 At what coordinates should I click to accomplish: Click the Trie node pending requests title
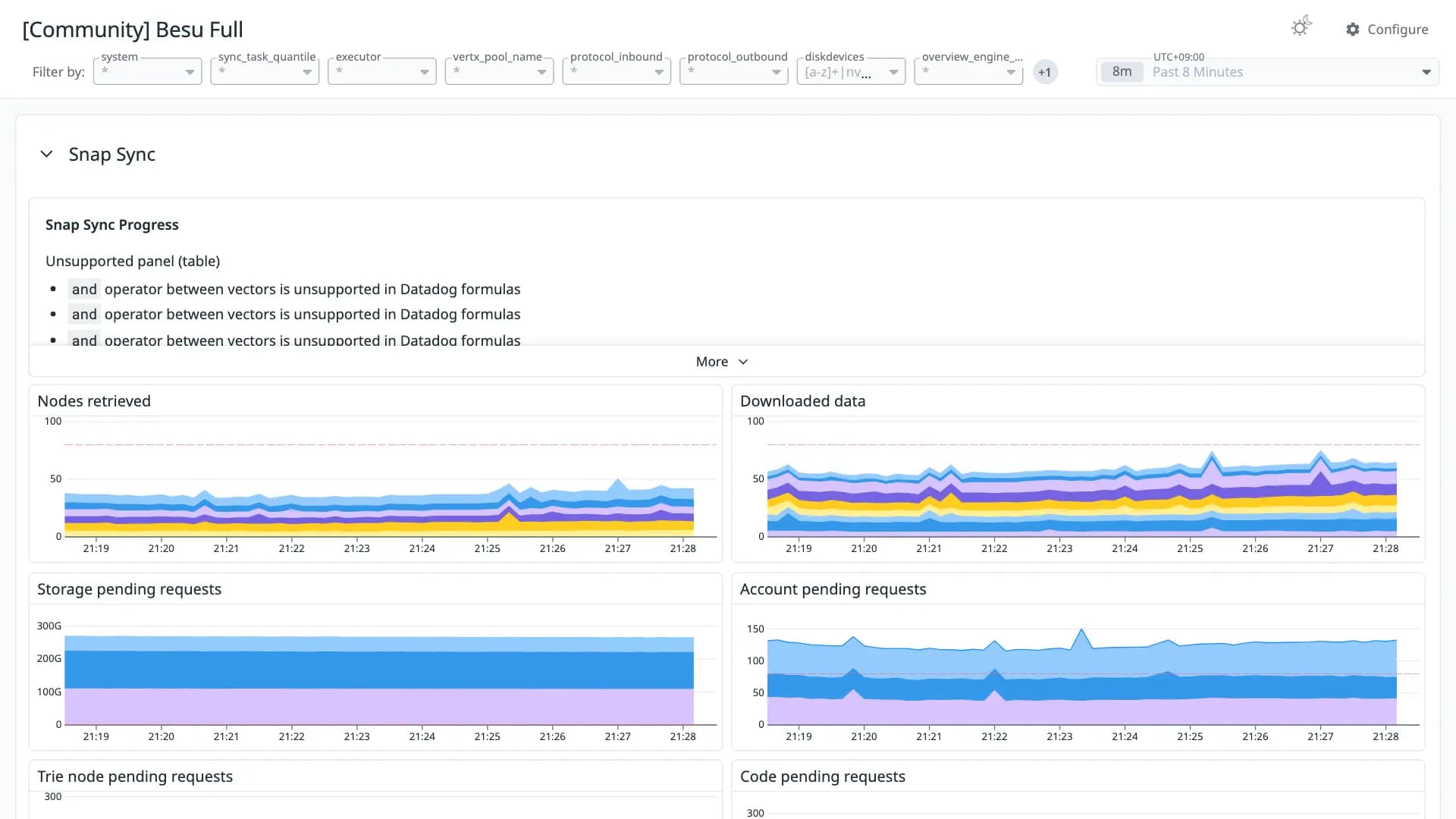[x=135, y=777]
